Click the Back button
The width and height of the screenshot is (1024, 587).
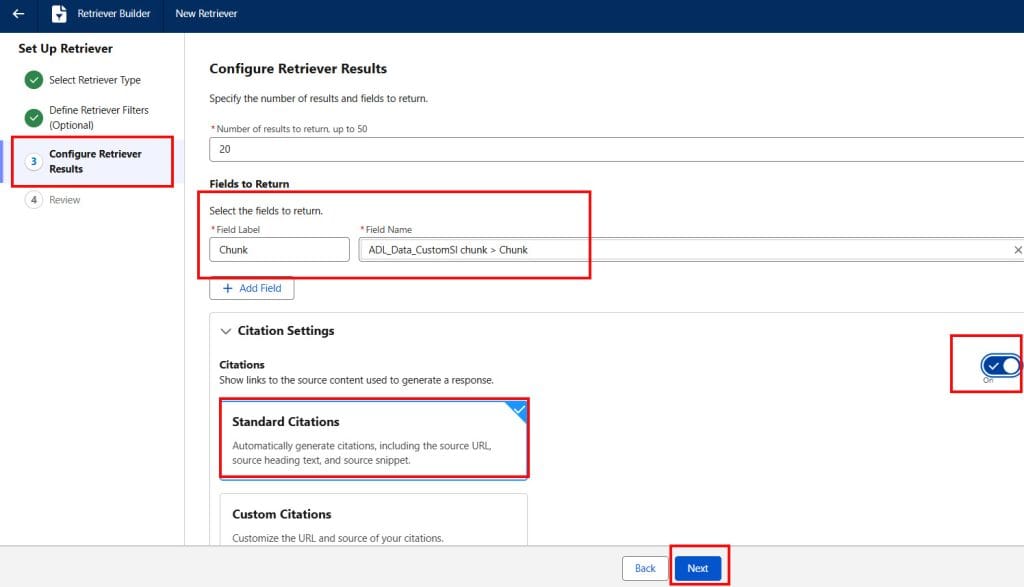[645, 568]
